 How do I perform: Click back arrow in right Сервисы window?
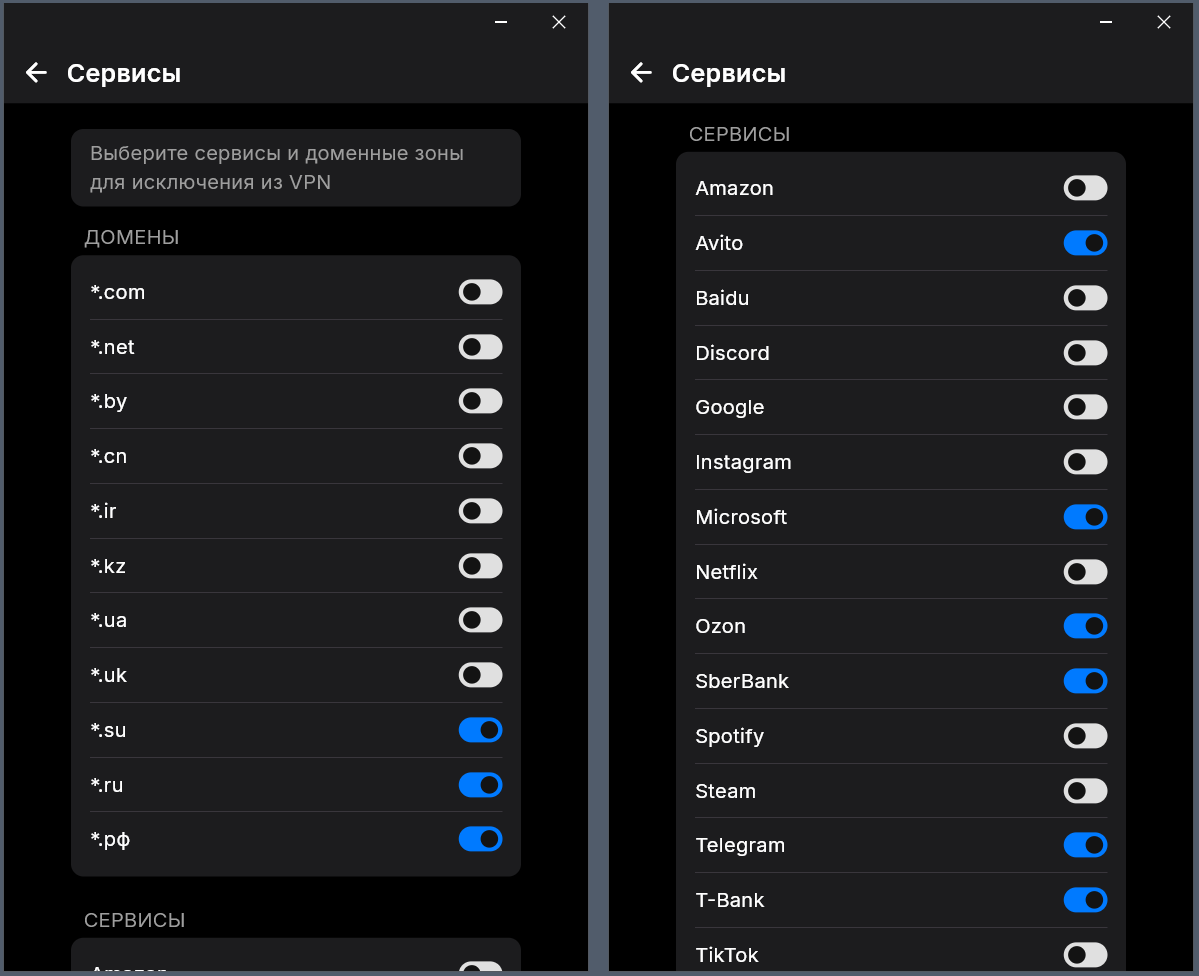coord(641,73)
